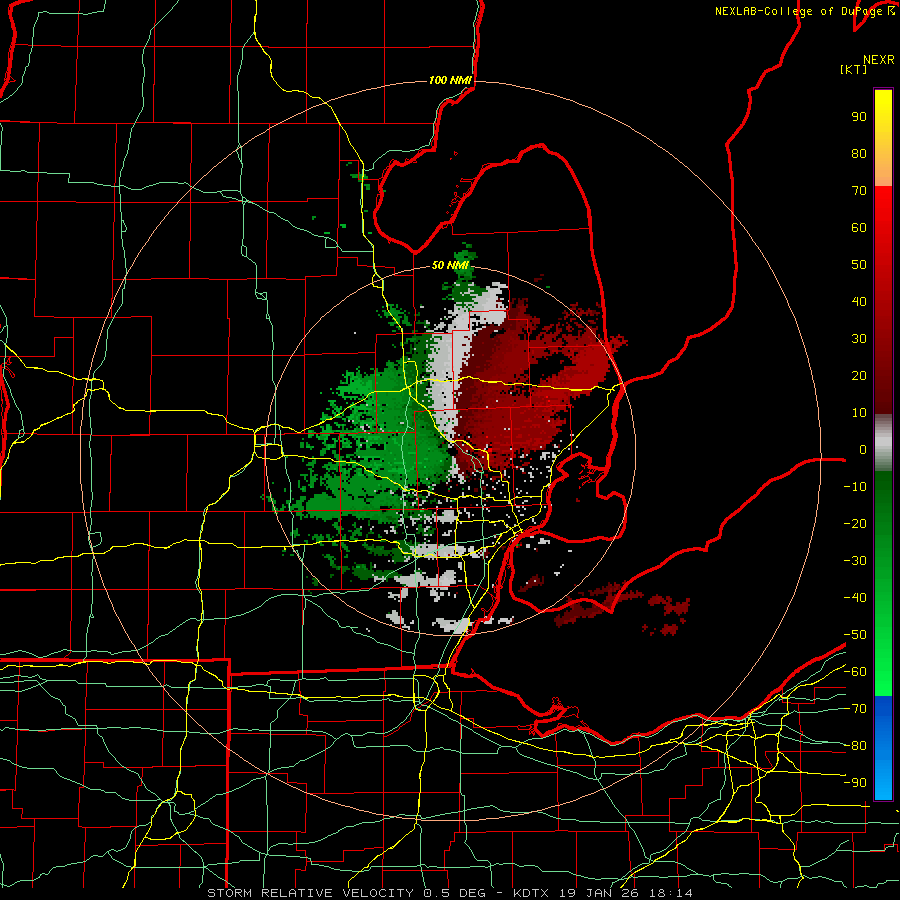Click the light blue bottom segment of the color bar

pyautogui.click(x=883, y=781)
